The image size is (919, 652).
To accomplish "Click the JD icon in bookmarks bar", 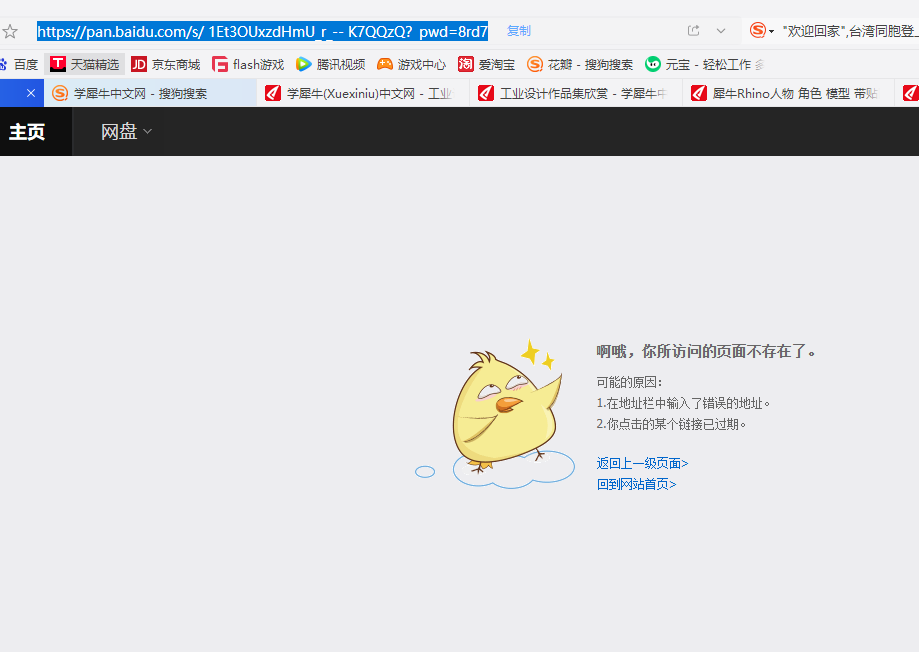I will 139,64.
